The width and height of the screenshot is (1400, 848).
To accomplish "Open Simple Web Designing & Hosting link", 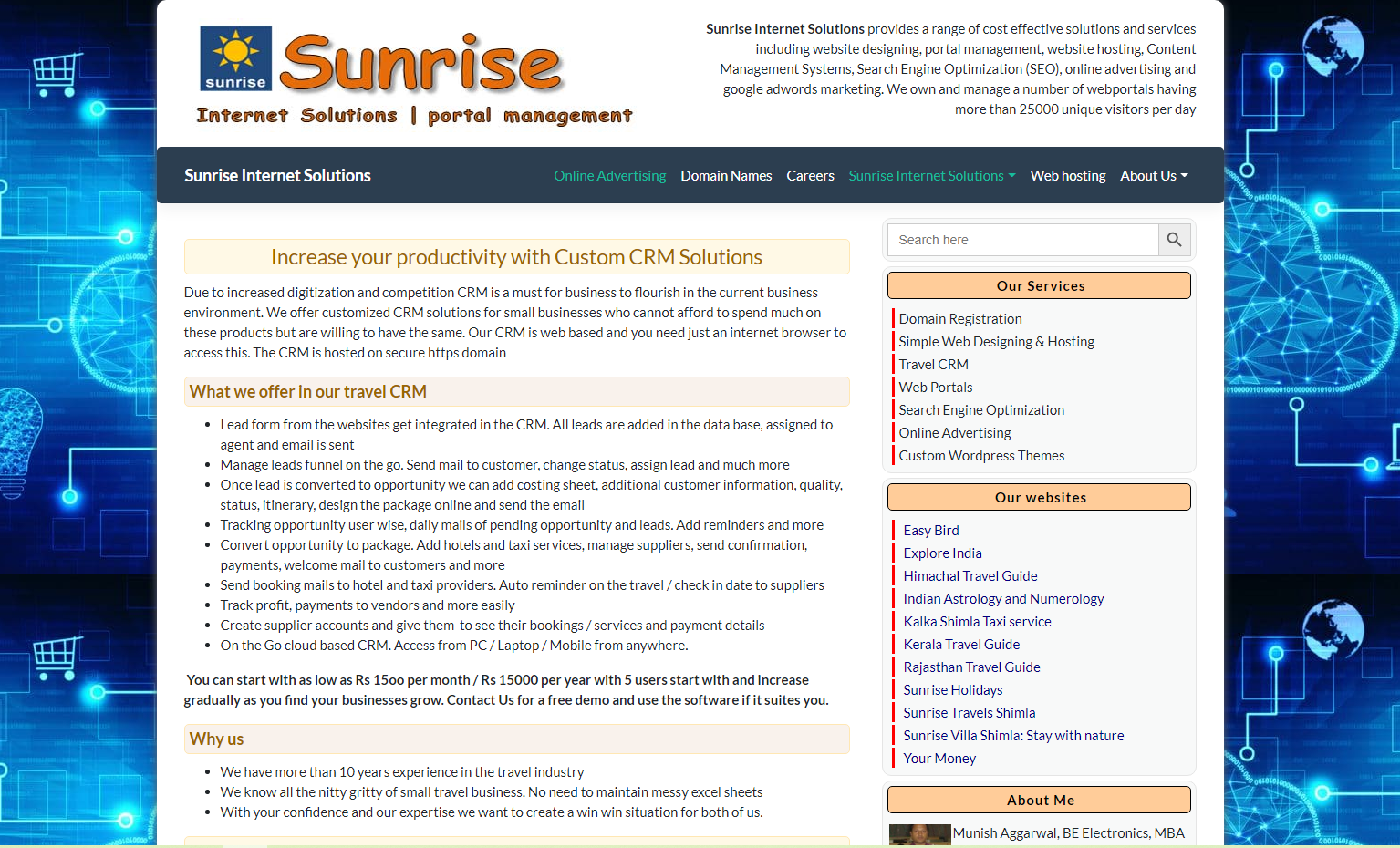I will tap(996, 342).
